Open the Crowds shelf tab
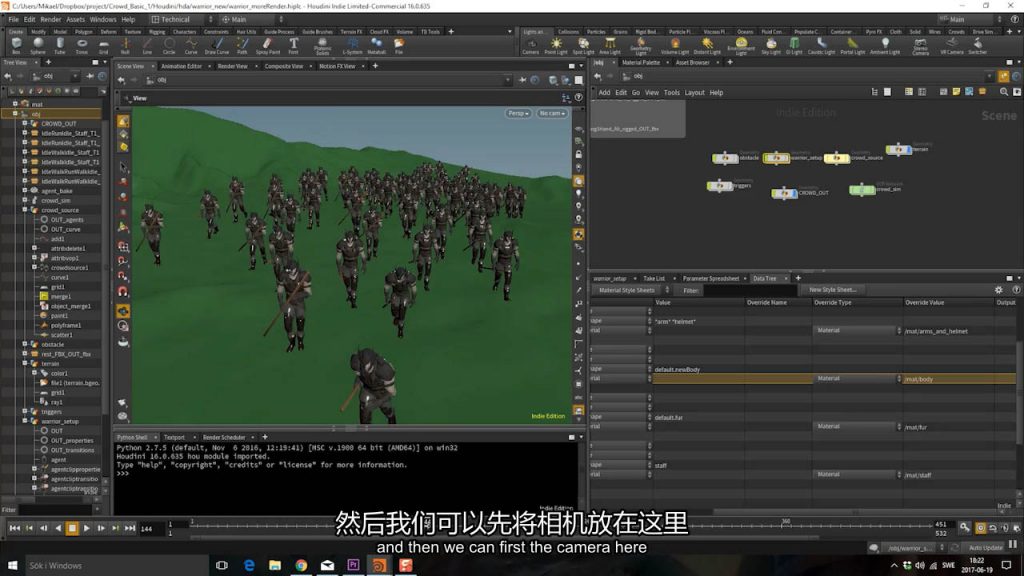The height and width of the screenshot is (576, 1024). coord(956,31)
